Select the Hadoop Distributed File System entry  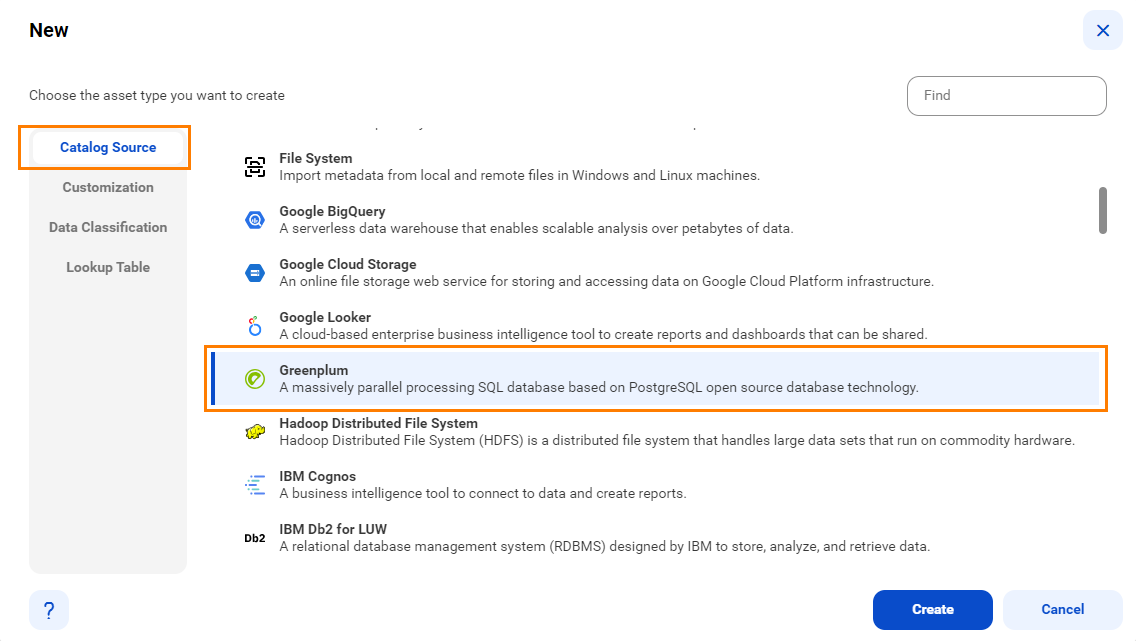point(655,432)
